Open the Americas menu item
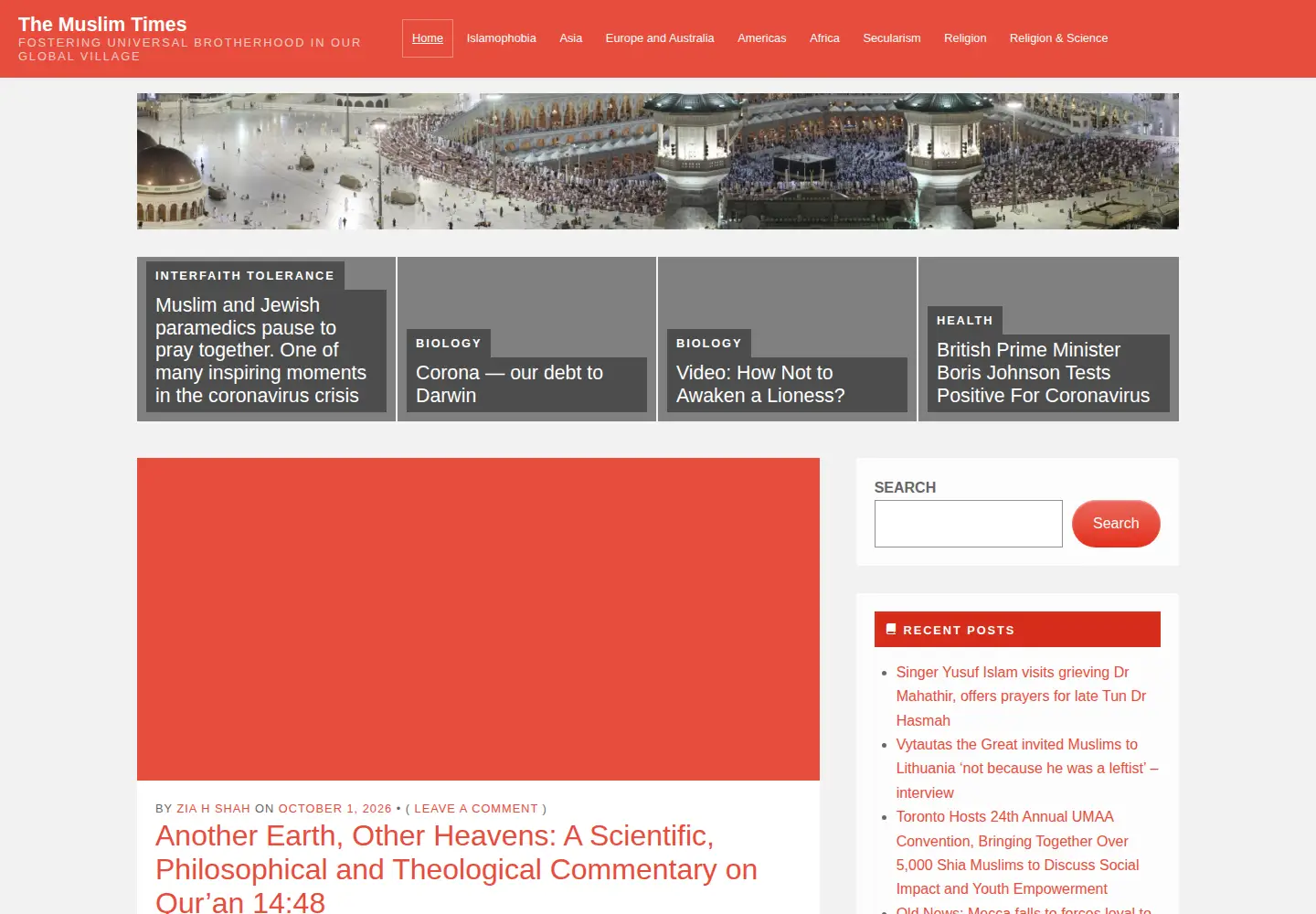Image resolution: width=1316 pixels, height=914 pixels. click(x=761, y=38)
